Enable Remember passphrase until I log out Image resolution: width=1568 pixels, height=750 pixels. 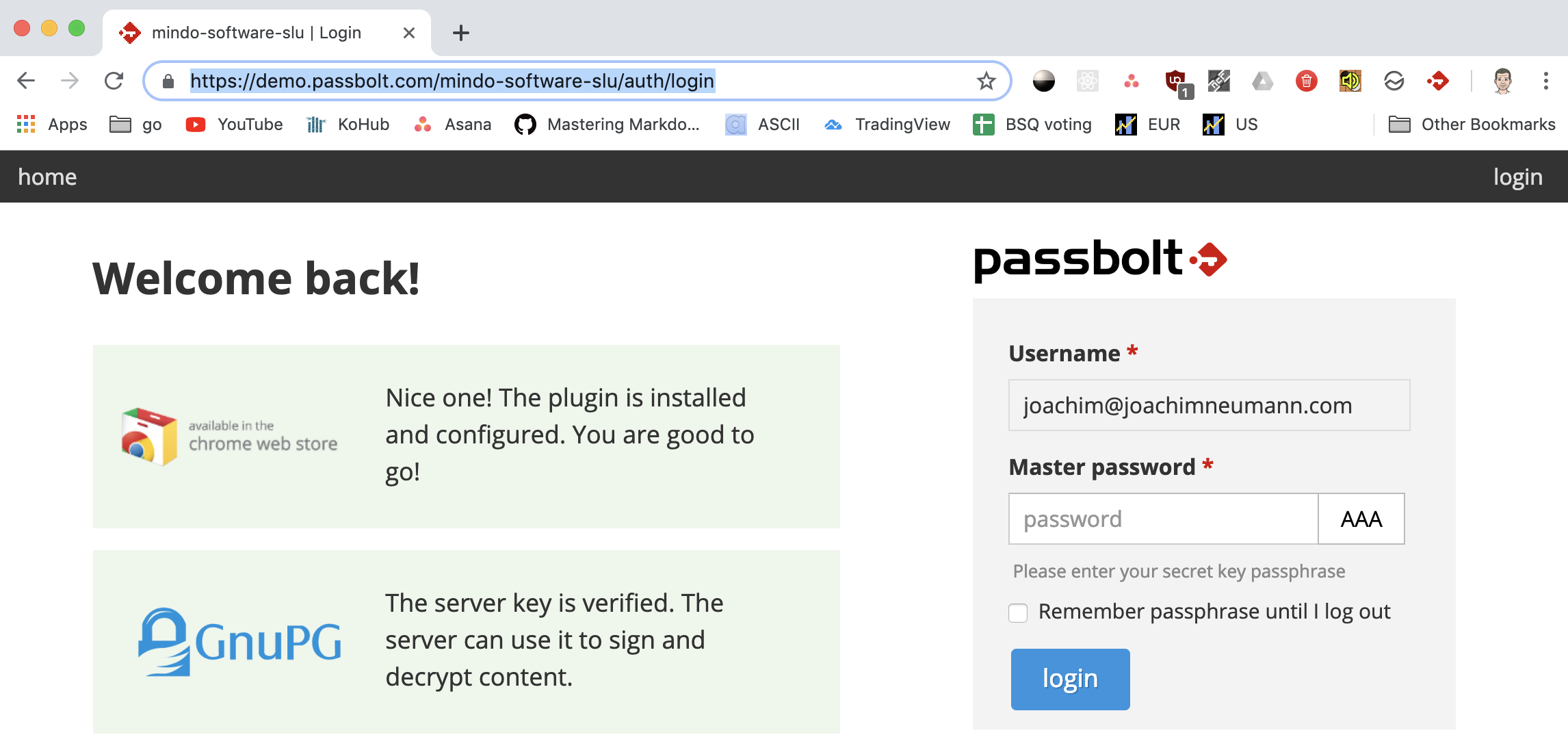click(1018, 612)
